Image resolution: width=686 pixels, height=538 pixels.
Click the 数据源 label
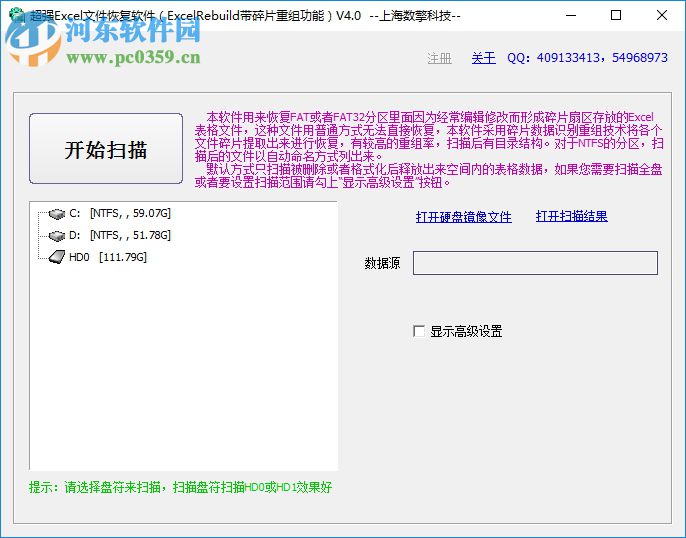(382, 263)
